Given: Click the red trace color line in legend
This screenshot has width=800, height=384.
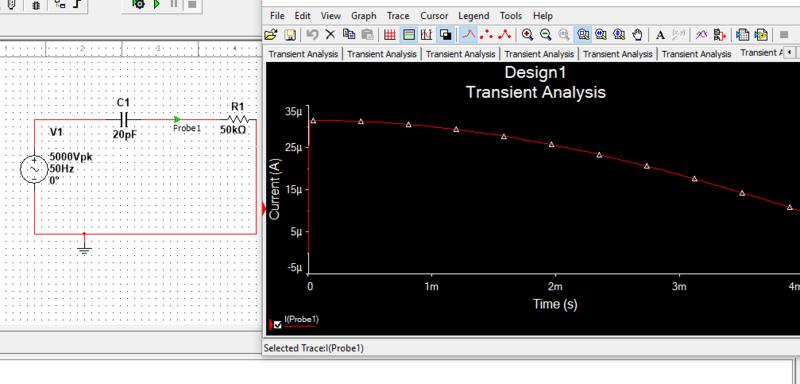Looking at the screenshot, I should click(x=300, y=325).
